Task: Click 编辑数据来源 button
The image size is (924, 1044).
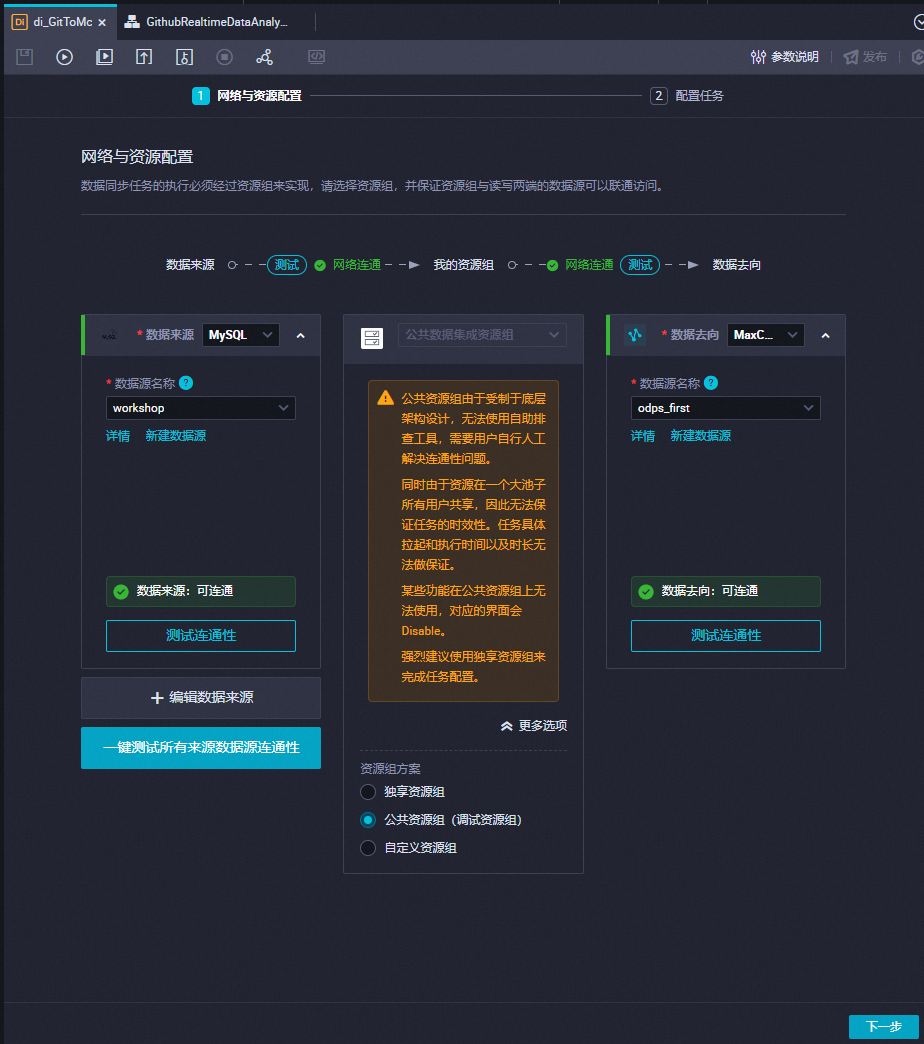Action: click(200, 698)
